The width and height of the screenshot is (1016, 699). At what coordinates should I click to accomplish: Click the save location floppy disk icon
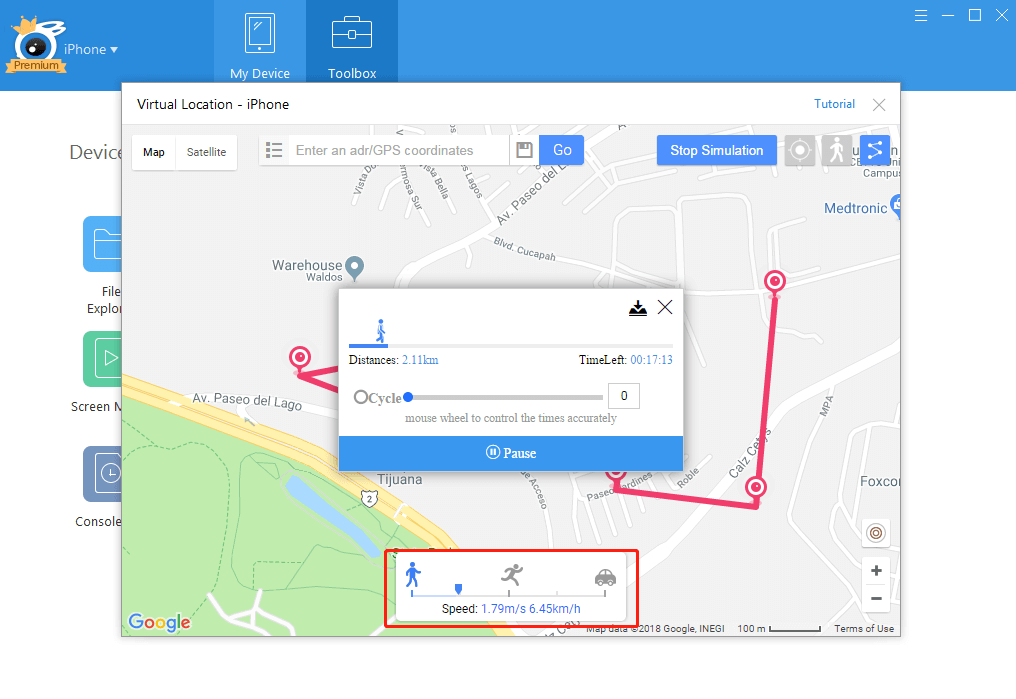[x=524, y=150]
